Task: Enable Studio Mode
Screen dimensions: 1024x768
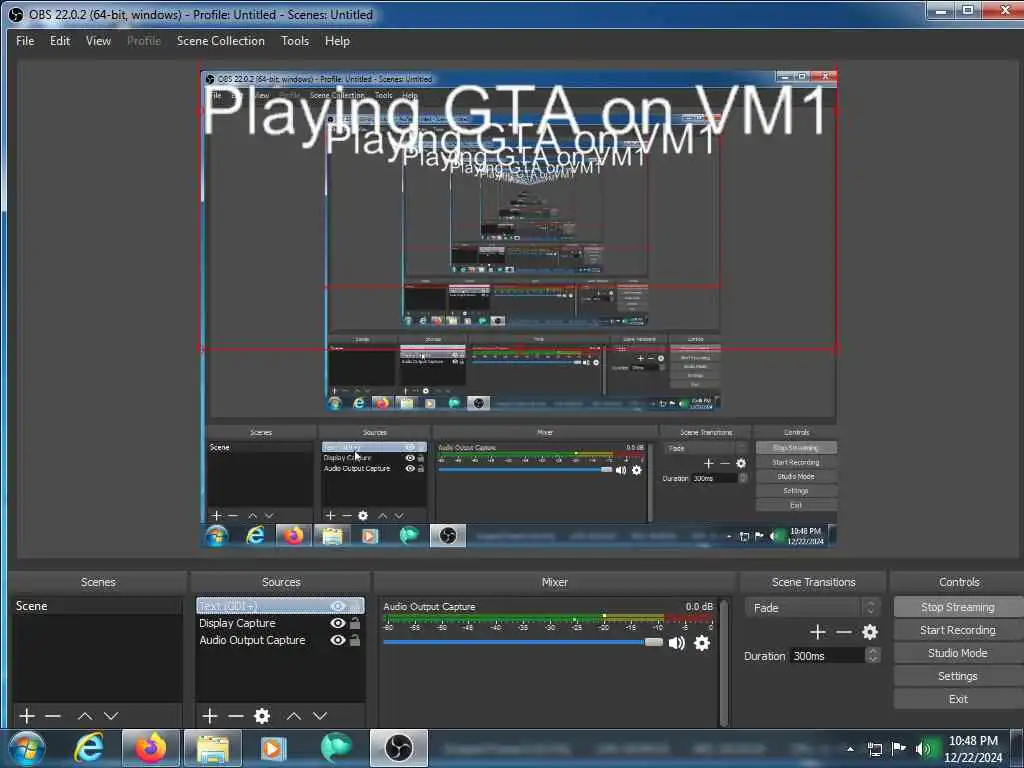Action: click(957, 652)
